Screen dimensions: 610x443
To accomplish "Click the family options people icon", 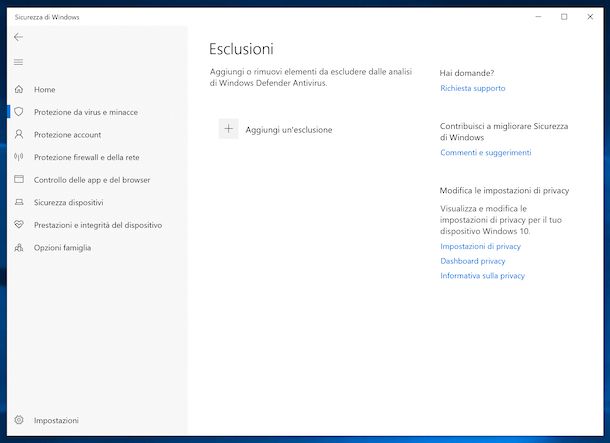I will pos(19,247).
